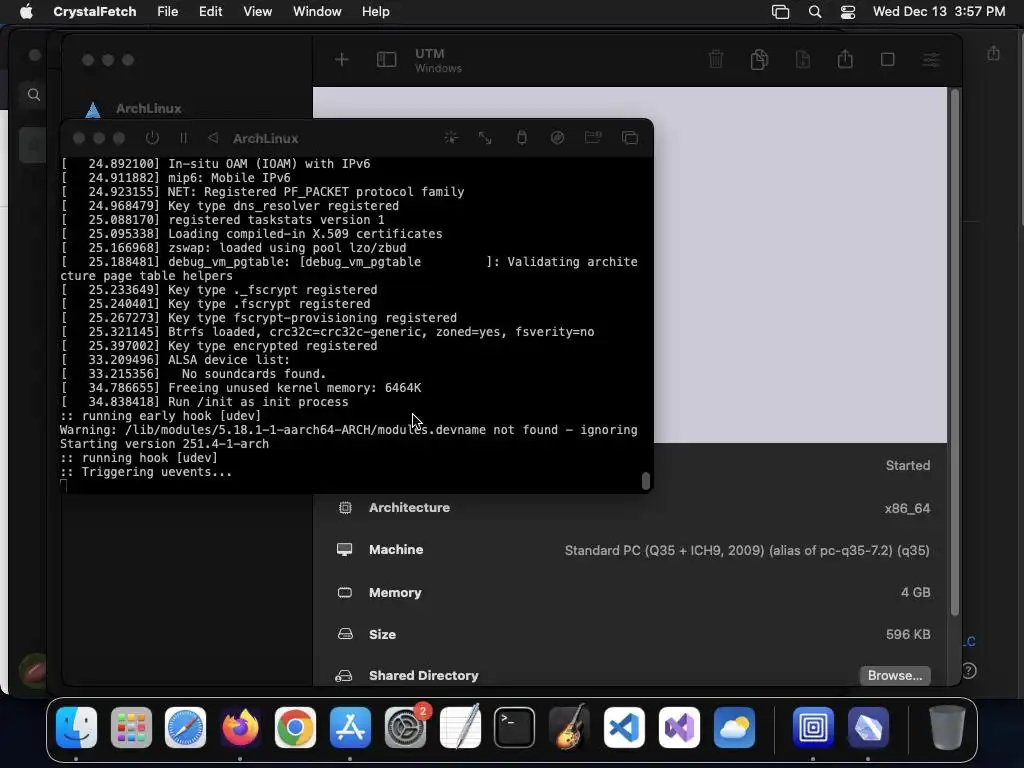Viewport: 1024px width, 768px height.
Task: Click the stop square icon in UTM toolbar
Action: pyautogui.click(x=888, y=59)
